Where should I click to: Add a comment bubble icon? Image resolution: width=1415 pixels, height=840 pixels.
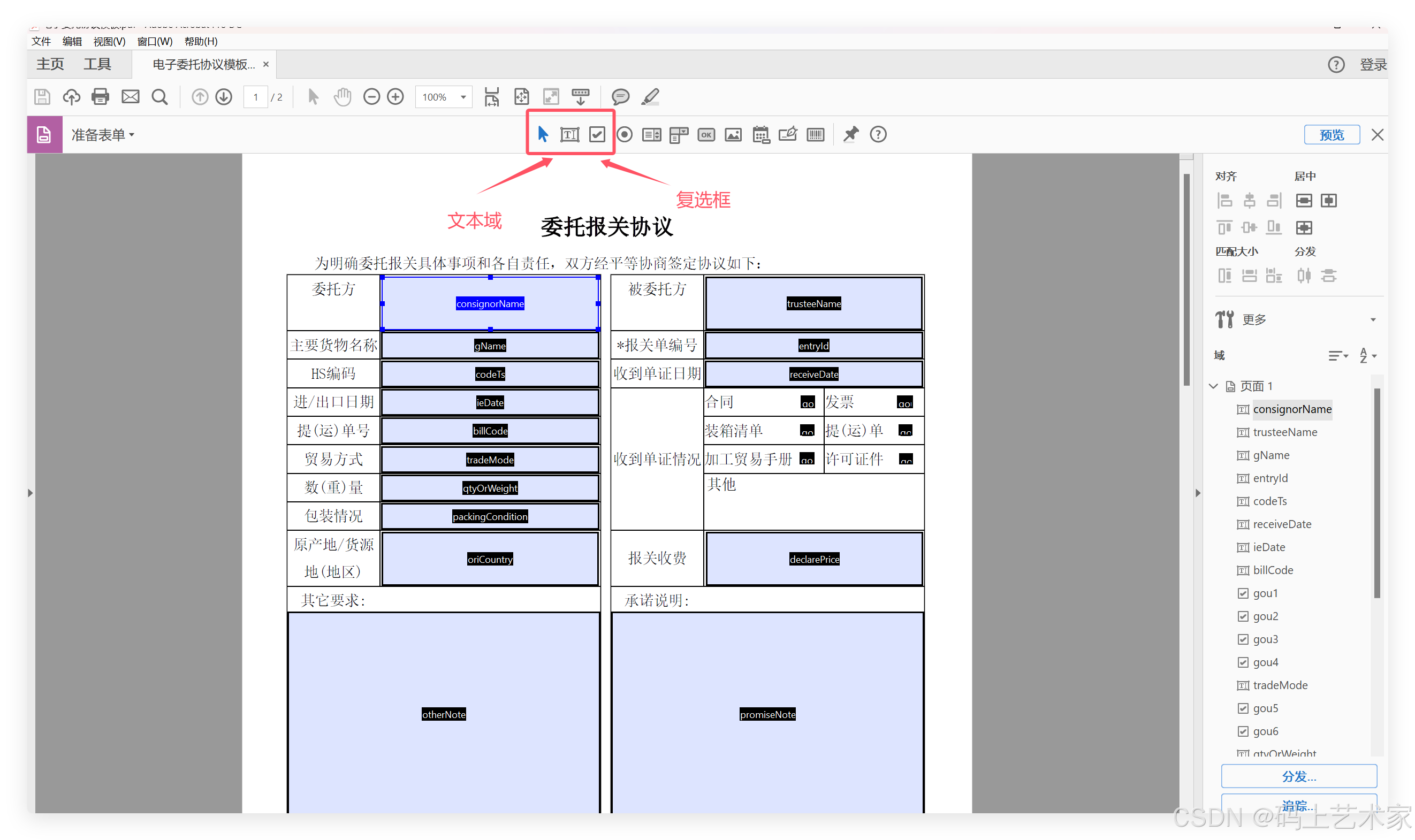(x=620, y=97)
